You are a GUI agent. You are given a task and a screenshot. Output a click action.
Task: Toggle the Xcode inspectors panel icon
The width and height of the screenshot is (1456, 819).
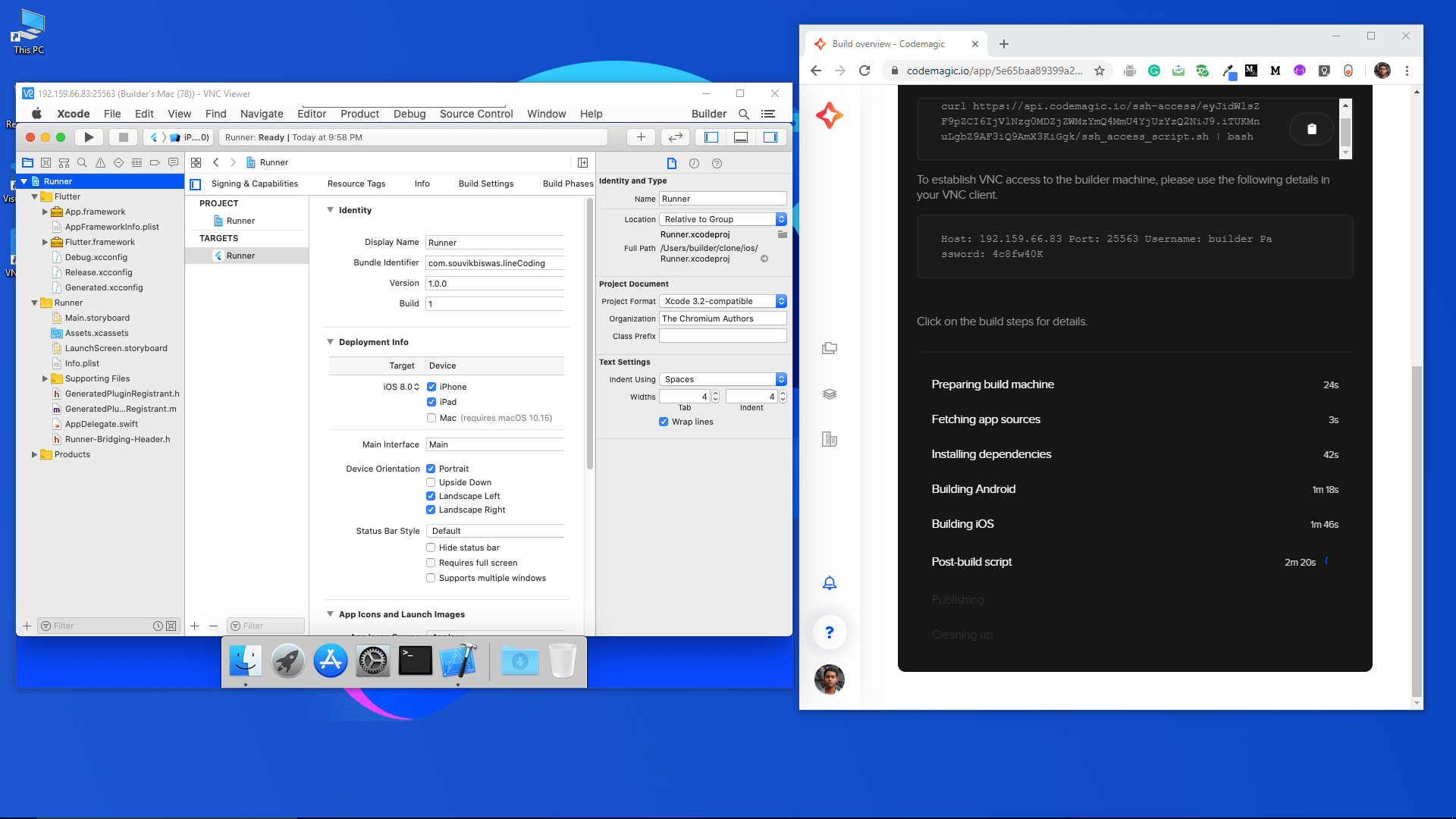click(x=770, y=137)
